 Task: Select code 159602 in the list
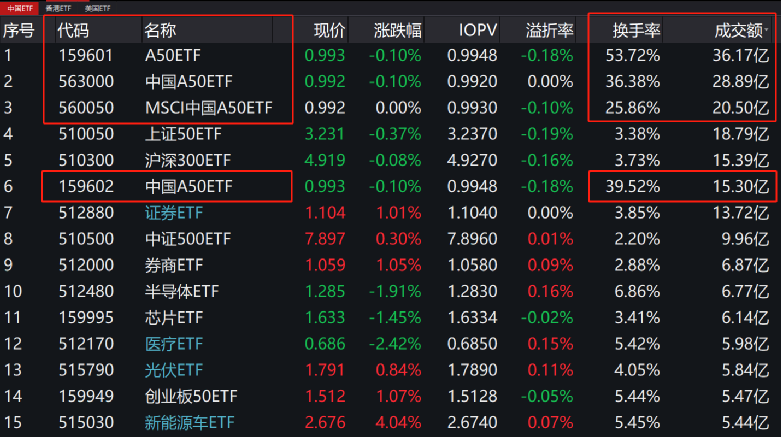coord(86,186)
